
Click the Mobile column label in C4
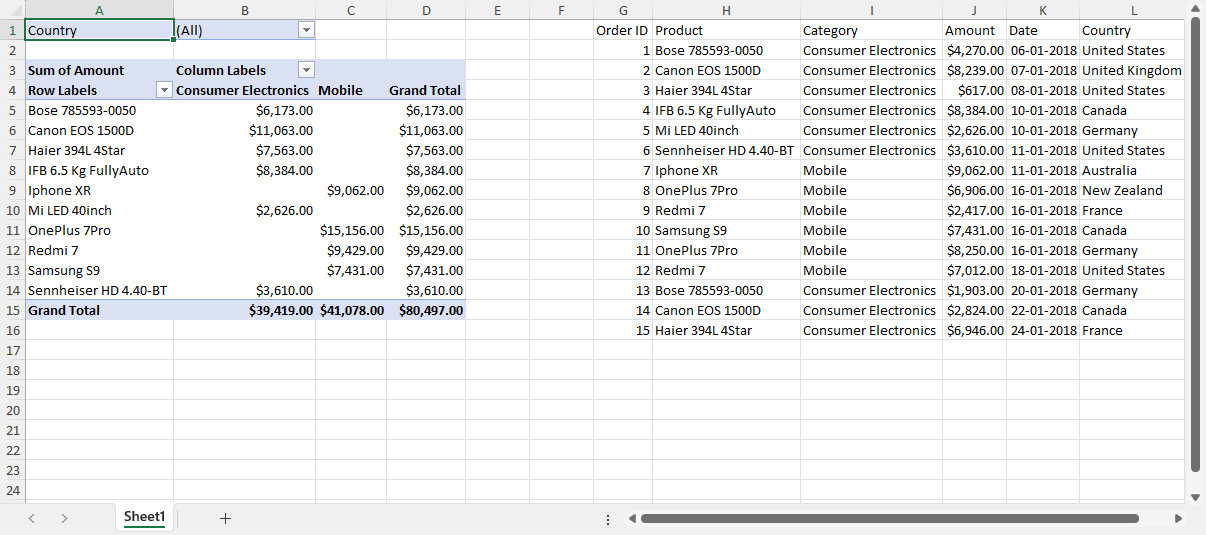351,90
